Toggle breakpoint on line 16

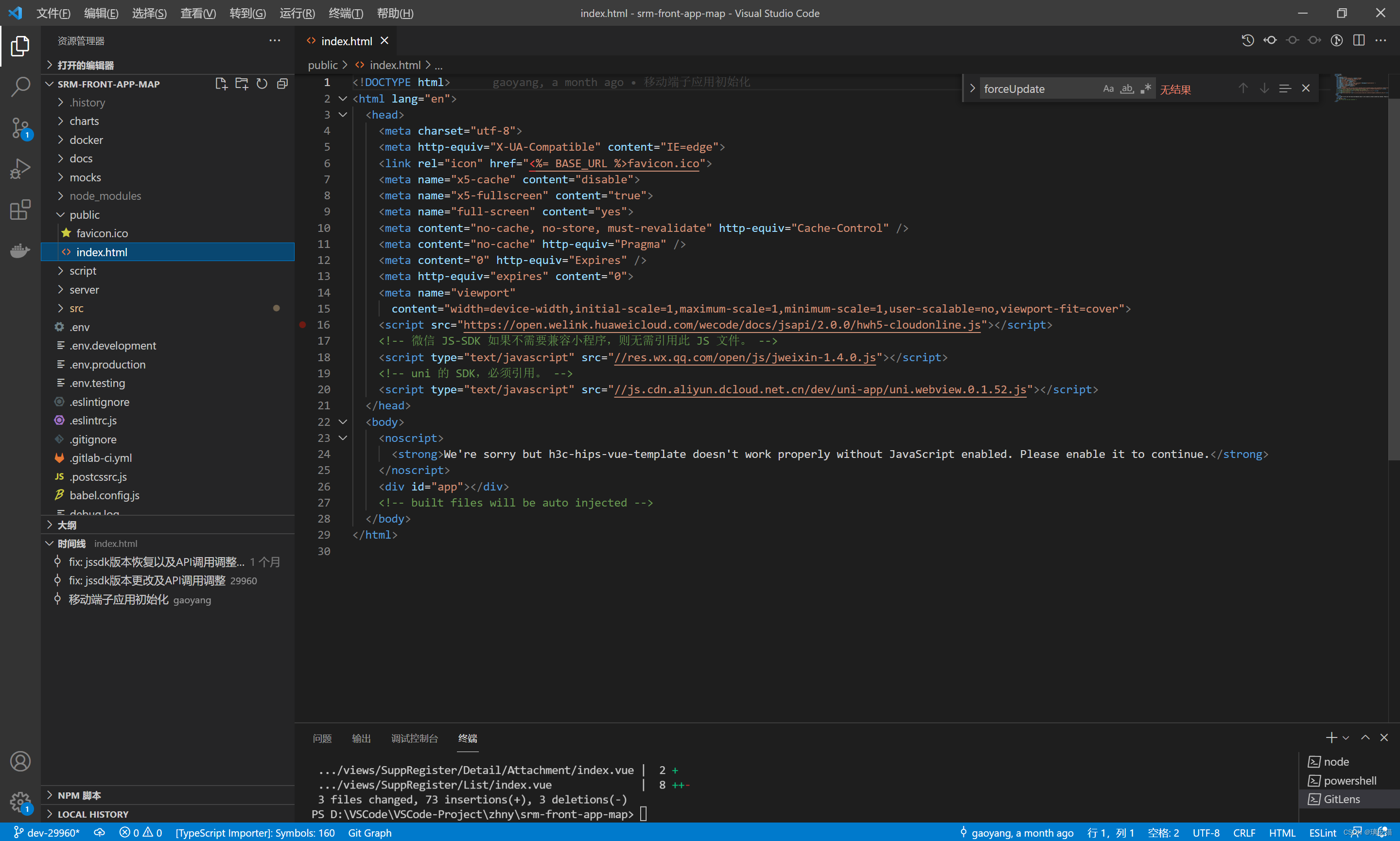[x=302, y=325]
